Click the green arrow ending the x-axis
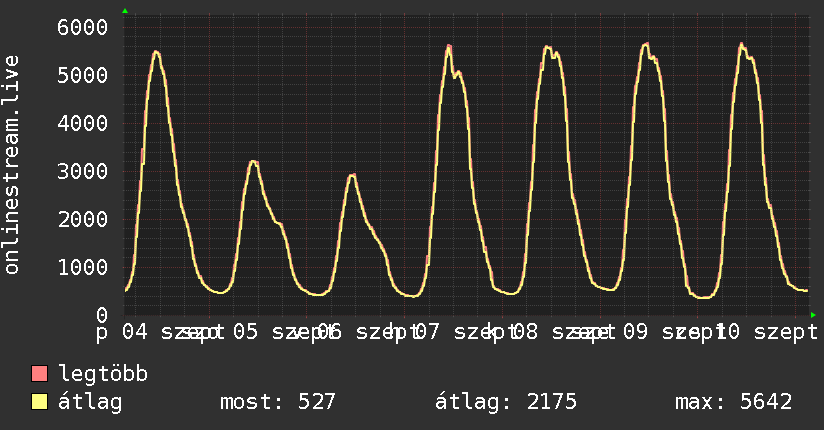 coord(813,315)
